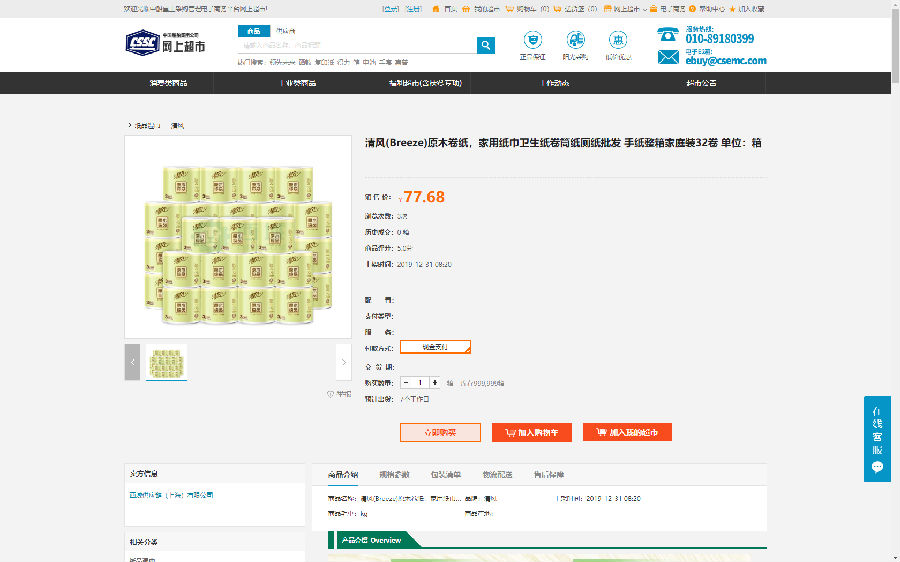Open second dark navigation bar category
The width and height of the screenshot is (900, 562).
click(298, 83)
